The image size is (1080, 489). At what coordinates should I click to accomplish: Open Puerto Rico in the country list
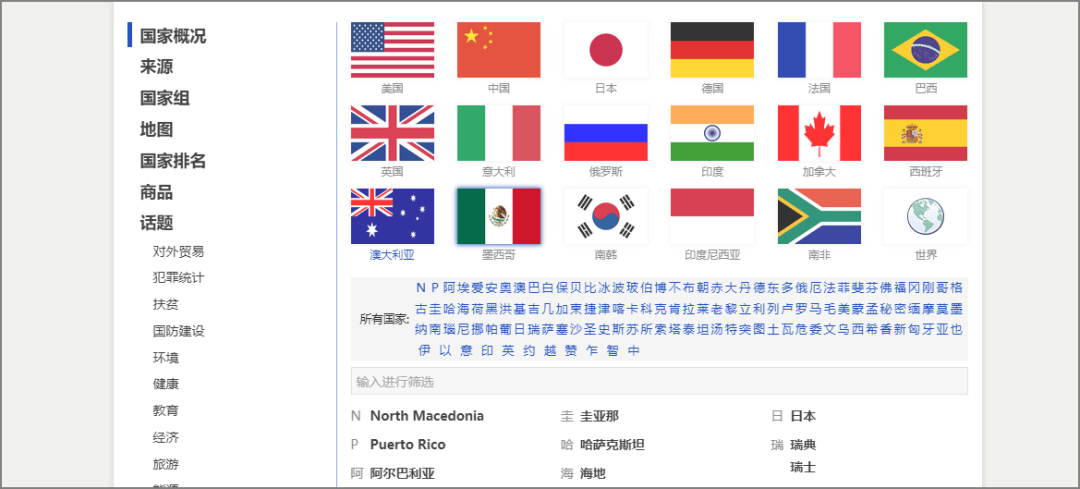click(x=408, y=445)
